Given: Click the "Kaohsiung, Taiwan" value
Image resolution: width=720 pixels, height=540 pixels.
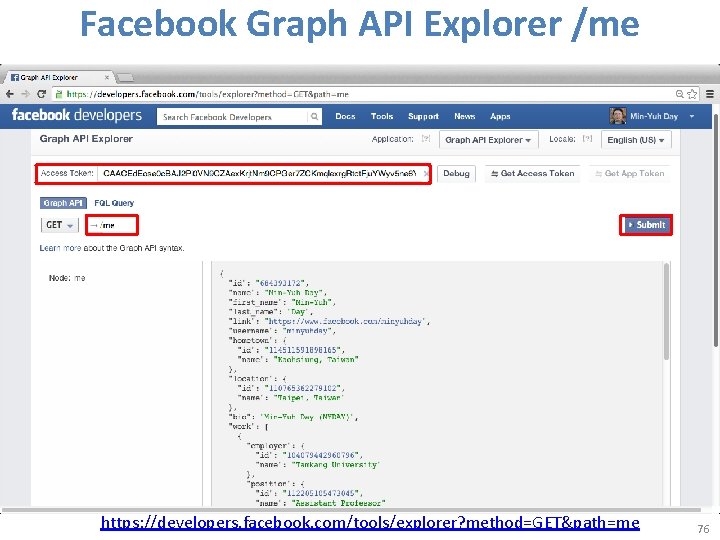Looking at the screenshot, I should (x=316, y=360).
